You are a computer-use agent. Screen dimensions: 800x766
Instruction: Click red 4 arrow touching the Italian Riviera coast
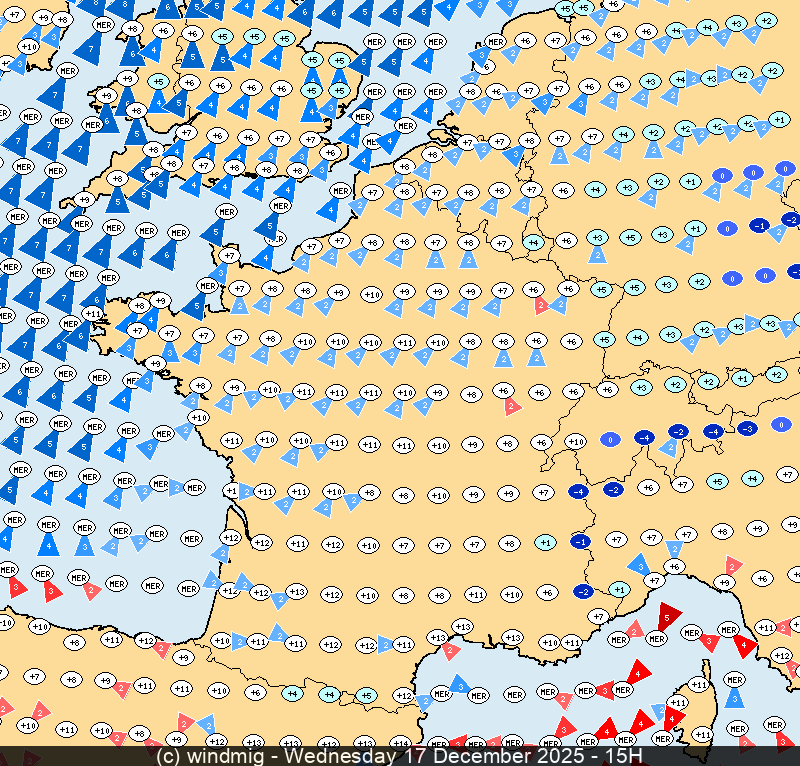pos(744,646)
